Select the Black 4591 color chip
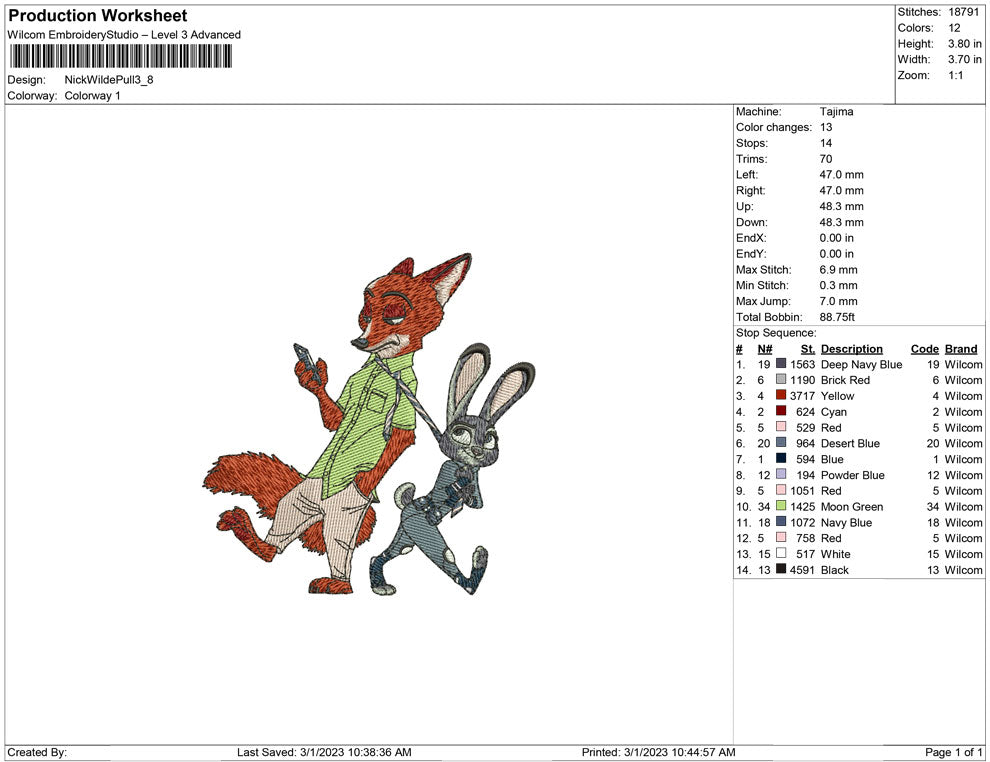The width and height of the screenshot is (990, 762). coord(778,570)
